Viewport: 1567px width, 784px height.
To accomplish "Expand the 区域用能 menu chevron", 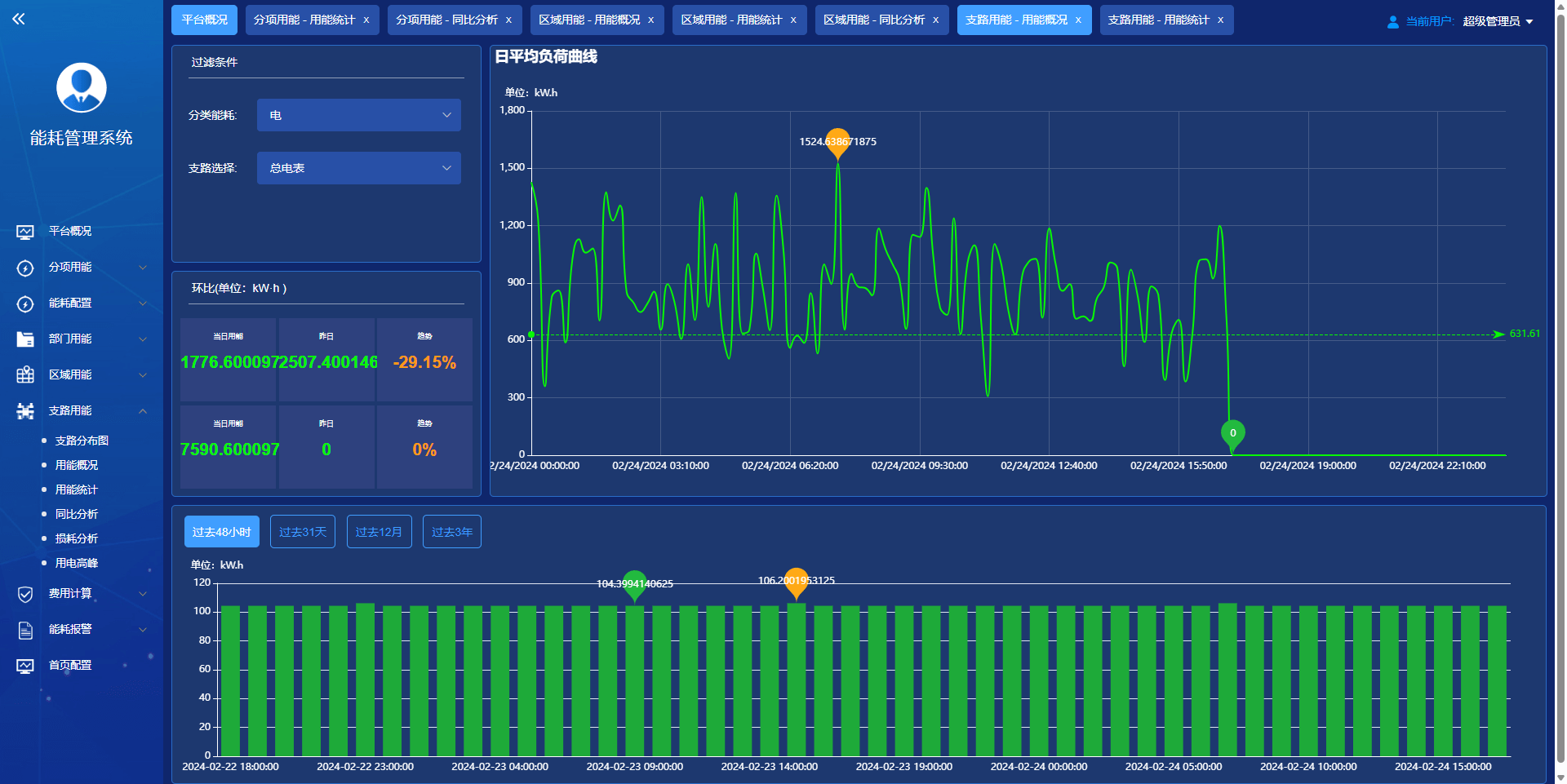I will 143,375.
